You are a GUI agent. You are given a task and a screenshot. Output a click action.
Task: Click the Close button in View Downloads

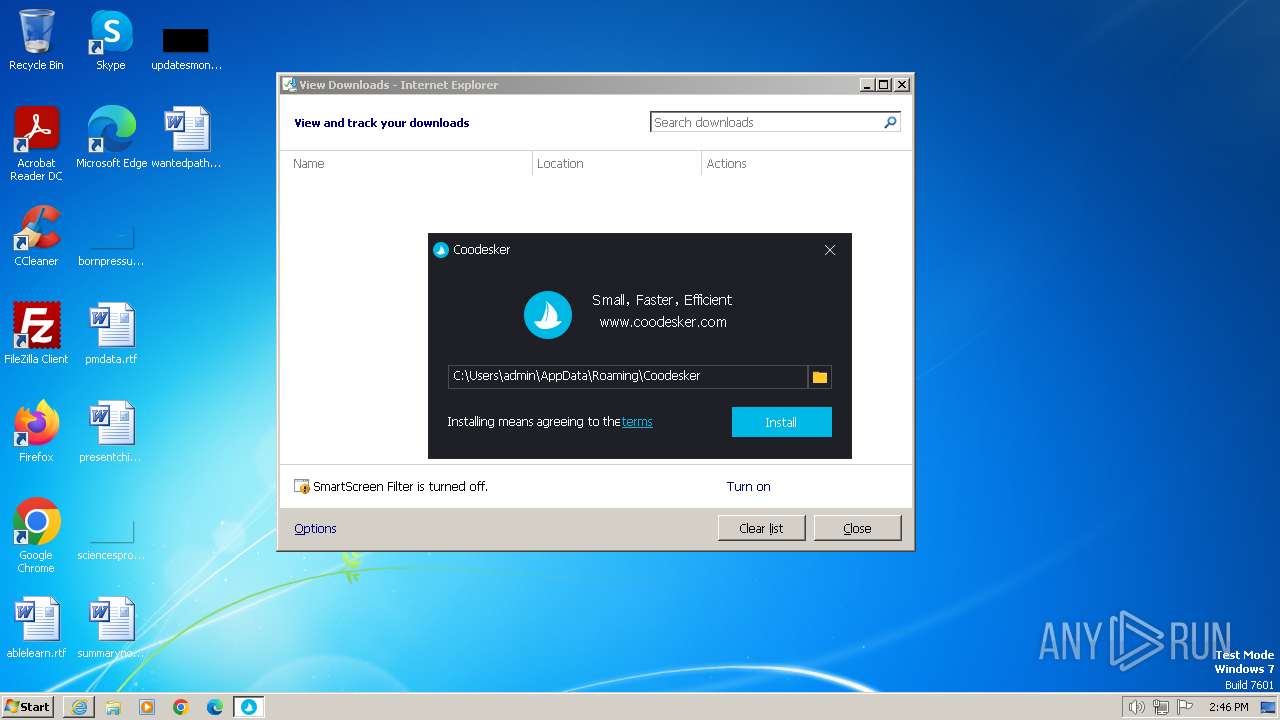tap(857, 528)
